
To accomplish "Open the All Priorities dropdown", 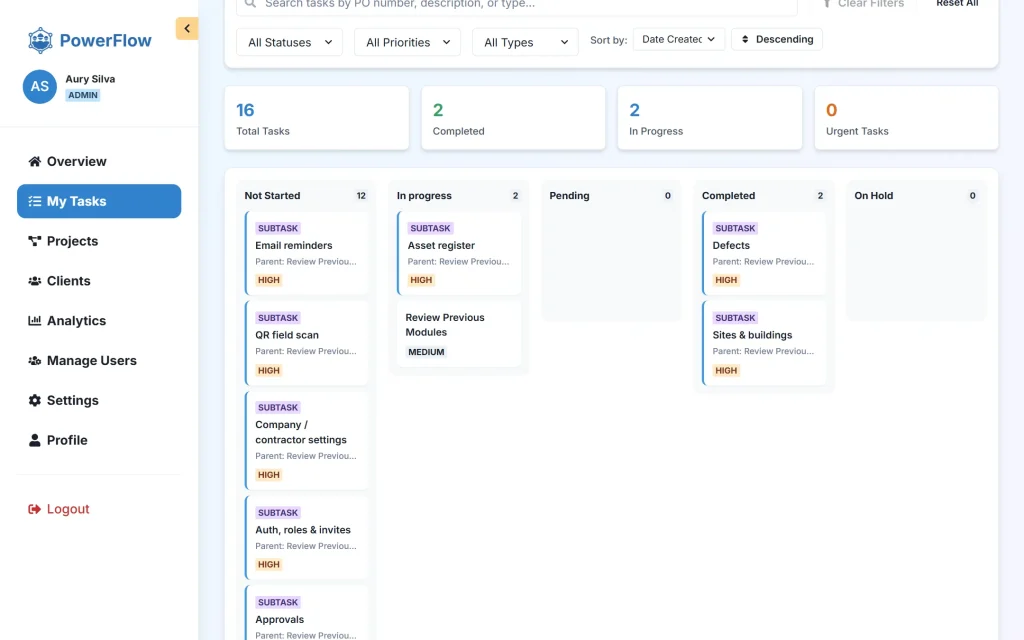I will [408, 42].
